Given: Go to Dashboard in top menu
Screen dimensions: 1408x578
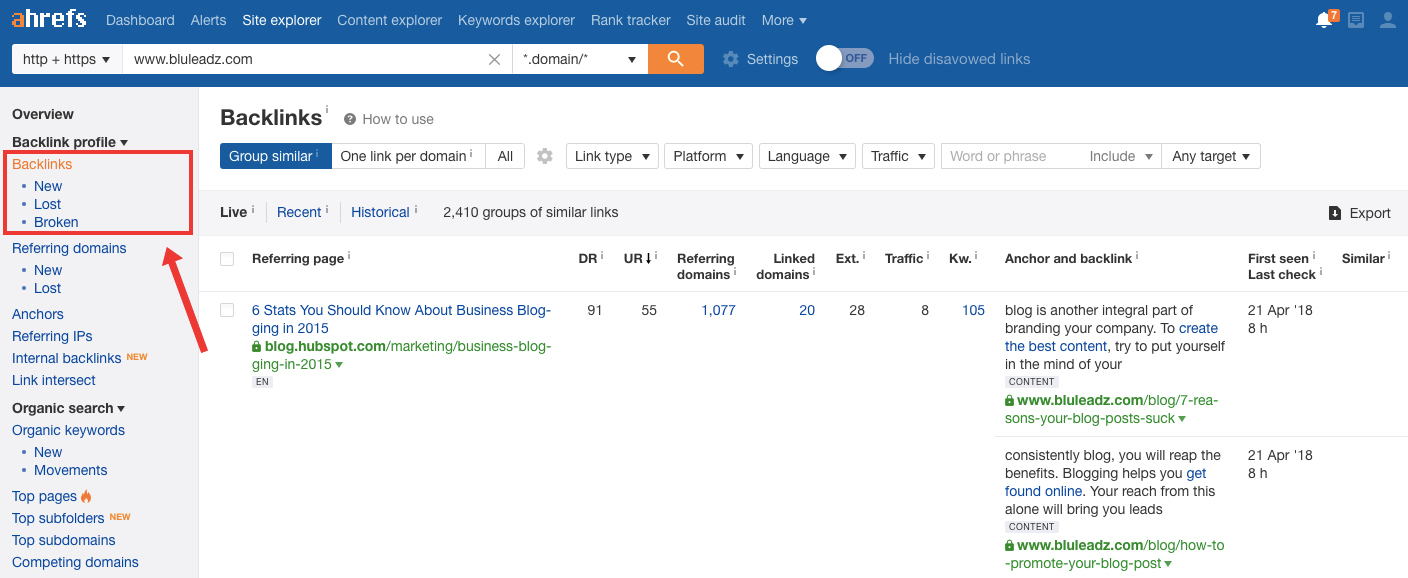Looking at the screenshot, I should [140, 20].
